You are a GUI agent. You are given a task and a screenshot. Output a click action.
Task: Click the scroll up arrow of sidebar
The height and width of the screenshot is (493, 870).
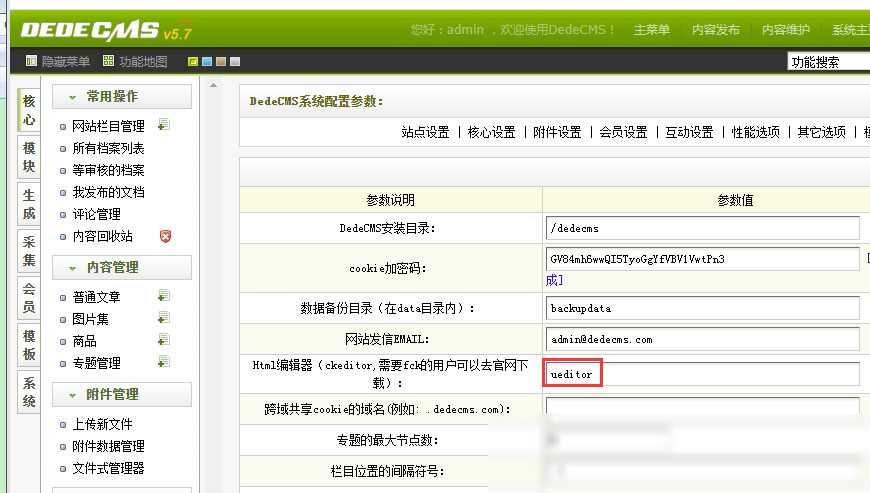(213, 85)
